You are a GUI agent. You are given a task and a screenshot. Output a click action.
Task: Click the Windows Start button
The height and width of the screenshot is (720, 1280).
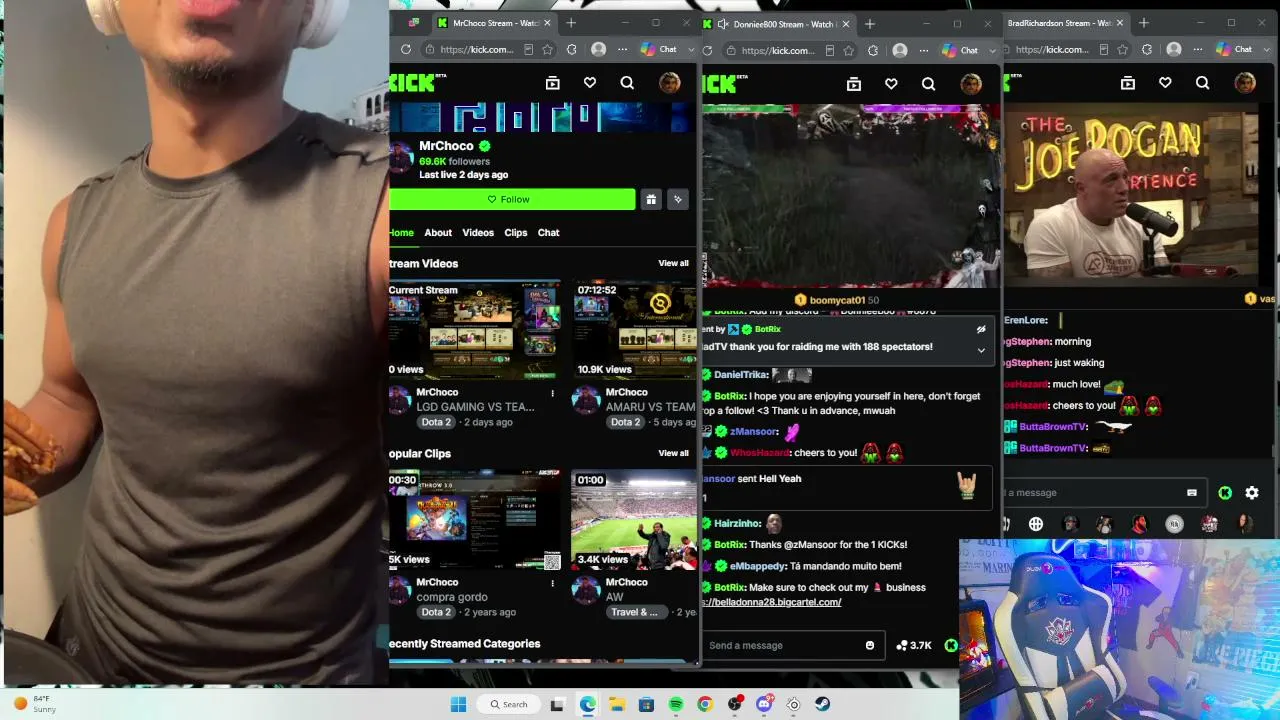(x=458, y=704)
